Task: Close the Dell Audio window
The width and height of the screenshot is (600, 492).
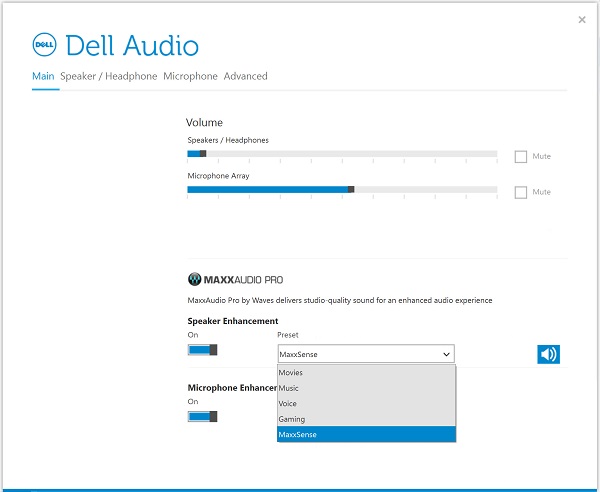Action: [582, 19]
